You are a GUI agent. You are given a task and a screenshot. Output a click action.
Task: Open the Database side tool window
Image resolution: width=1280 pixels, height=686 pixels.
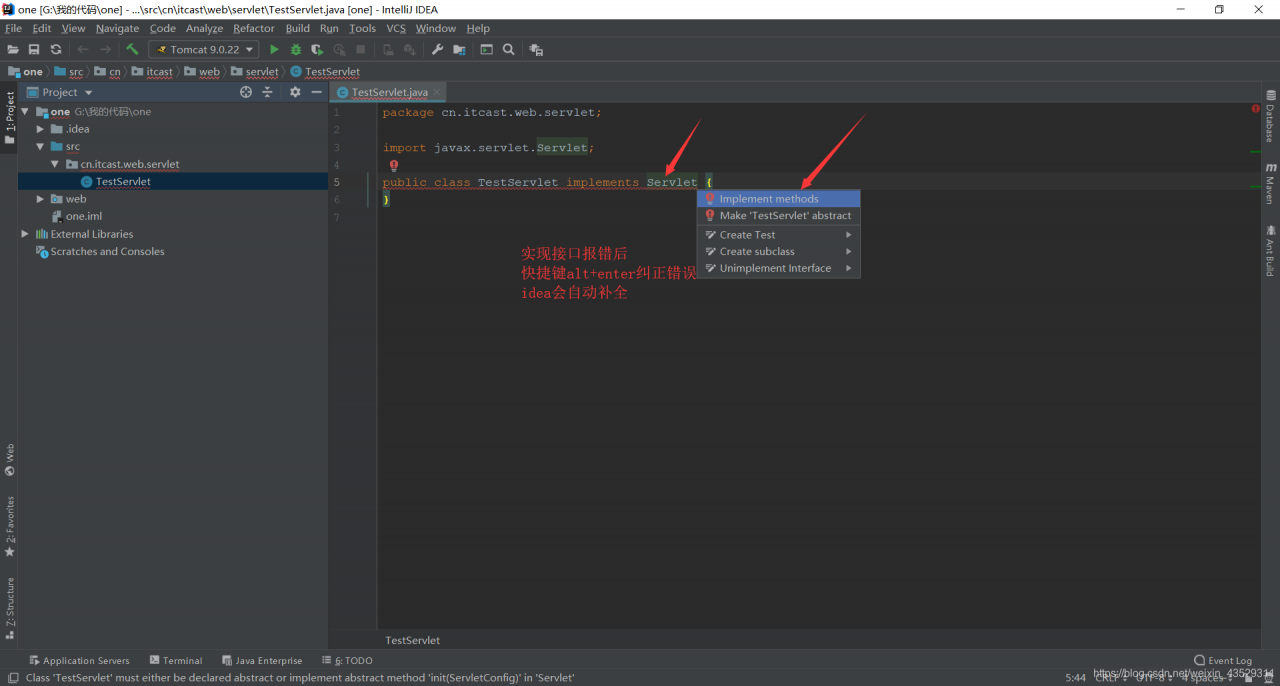click(x=1270, y=118)
